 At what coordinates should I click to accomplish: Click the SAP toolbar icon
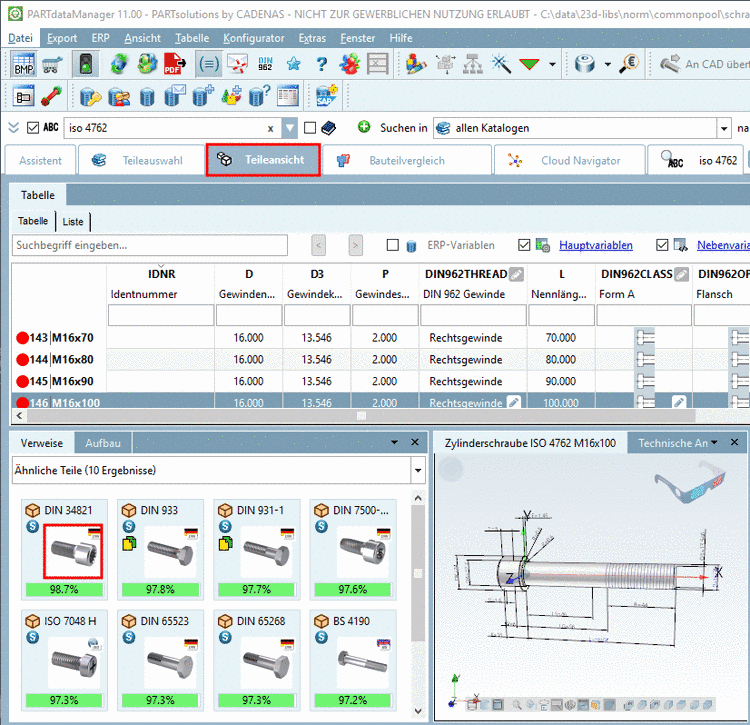click(x=326, y=96)
